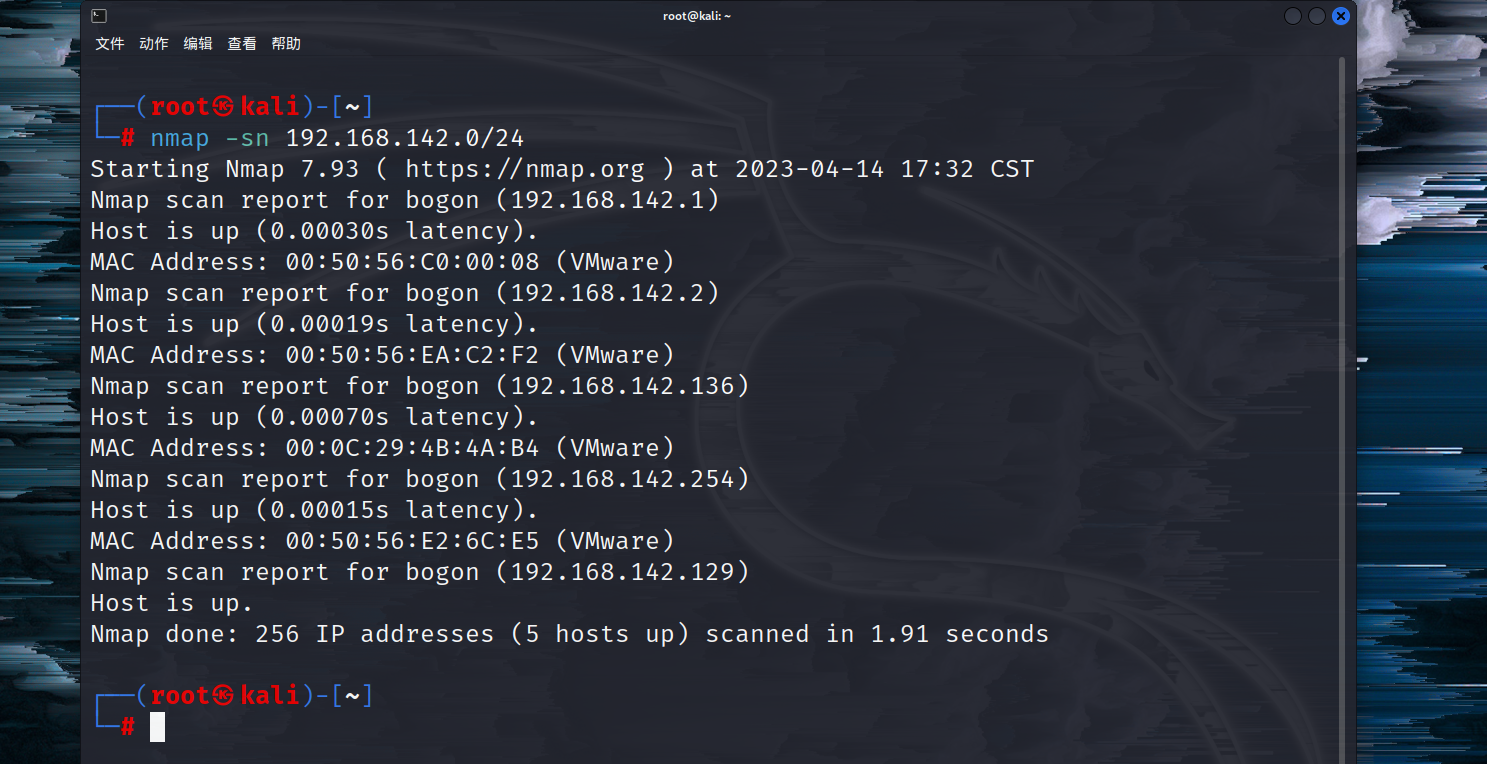Open the 查看 menu

click(x=242, y=44)
